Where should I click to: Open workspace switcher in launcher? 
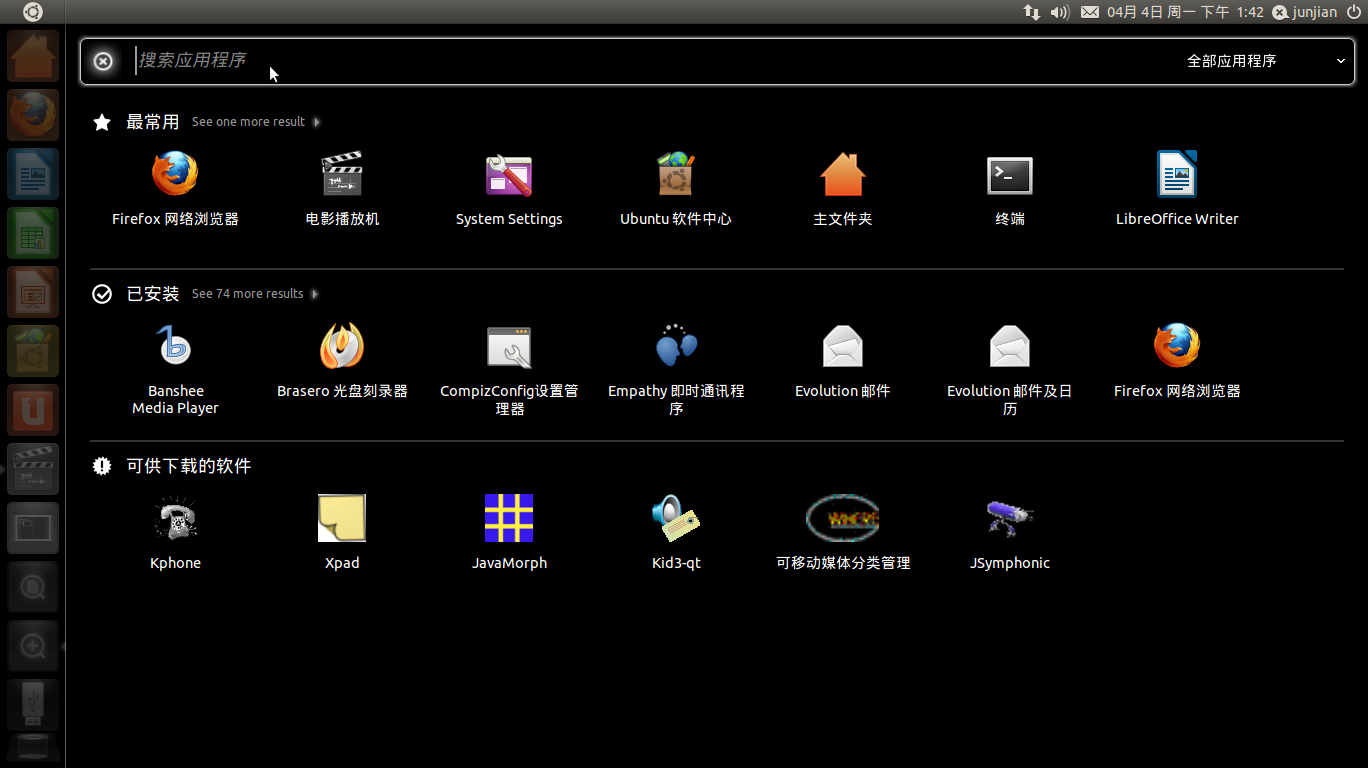tap(33, 528)
